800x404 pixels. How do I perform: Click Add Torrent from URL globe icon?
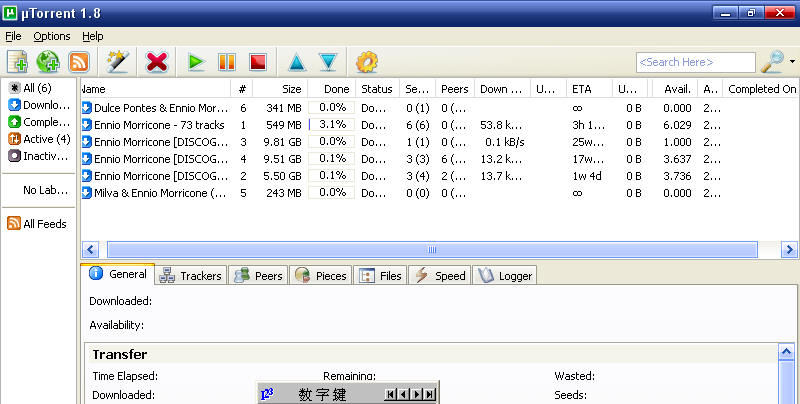pyautogui.click(x=47, y=62)
